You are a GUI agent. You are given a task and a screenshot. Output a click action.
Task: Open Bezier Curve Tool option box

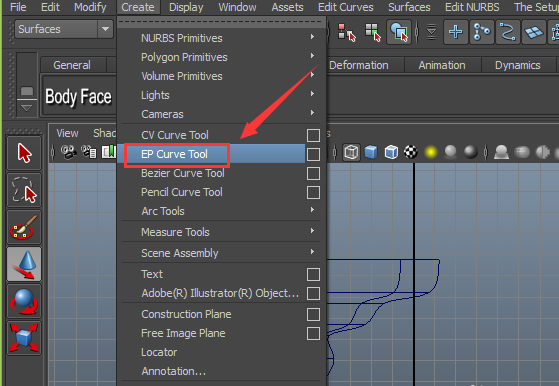(x=313, y=174)
